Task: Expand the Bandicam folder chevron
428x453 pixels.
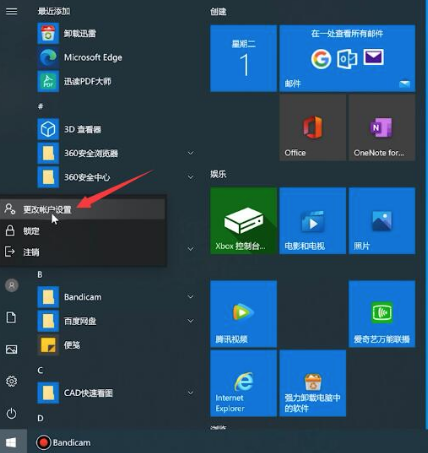Action: tap(191, 297)
